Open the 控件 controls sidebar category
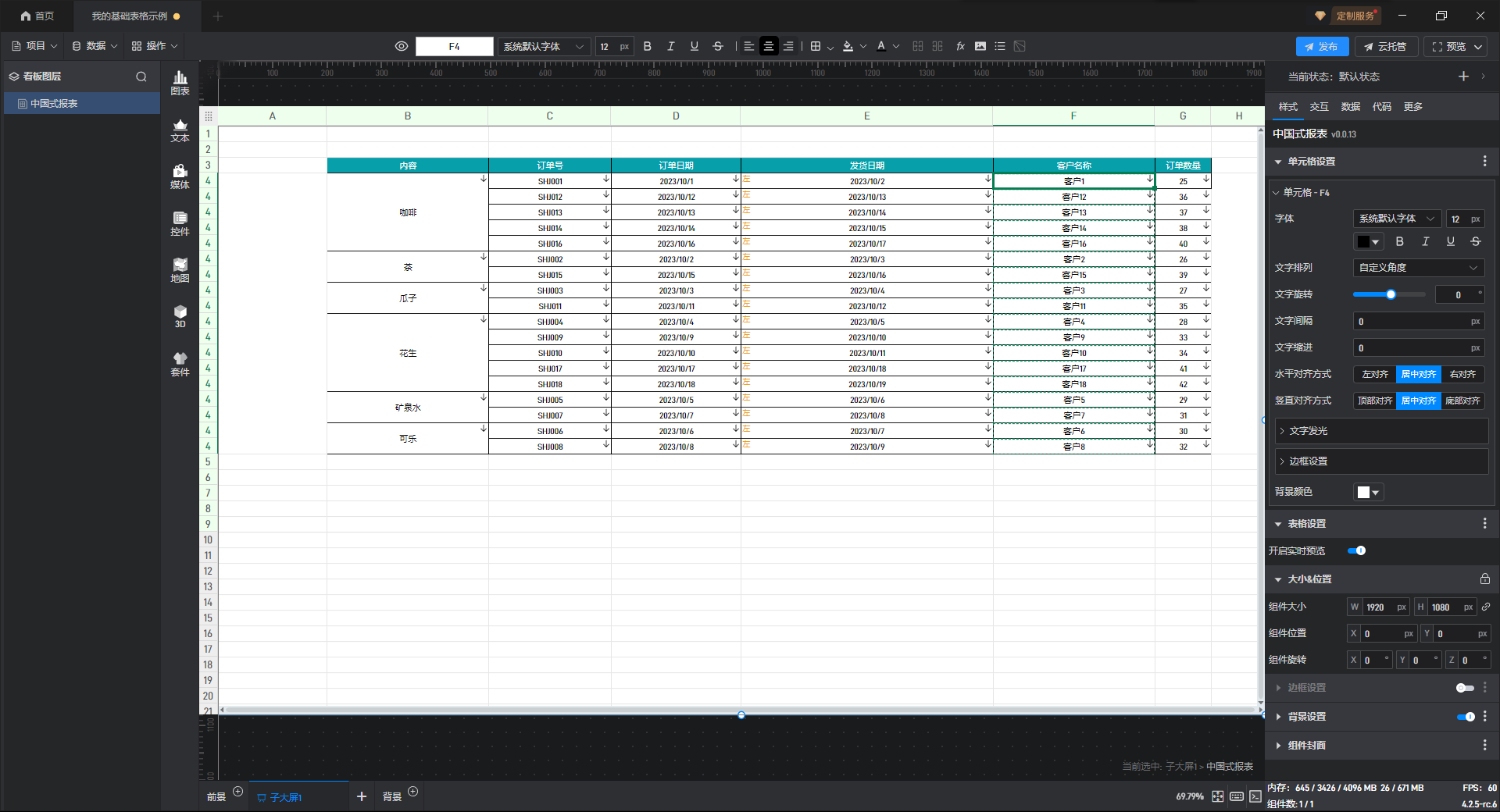Image resolution: width=1500 pixels, height=812 pixels. [x=180, y=224]
